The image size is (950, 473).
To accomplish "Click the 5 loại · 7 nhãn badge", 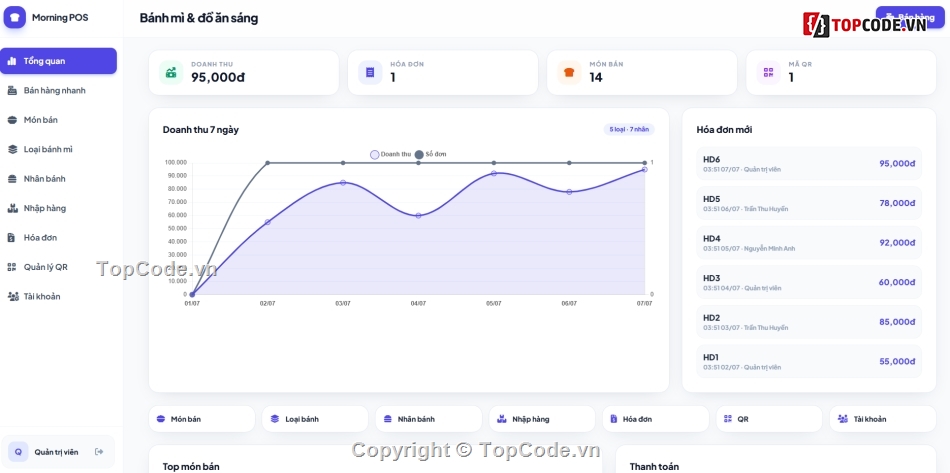I will pos(629,130).
